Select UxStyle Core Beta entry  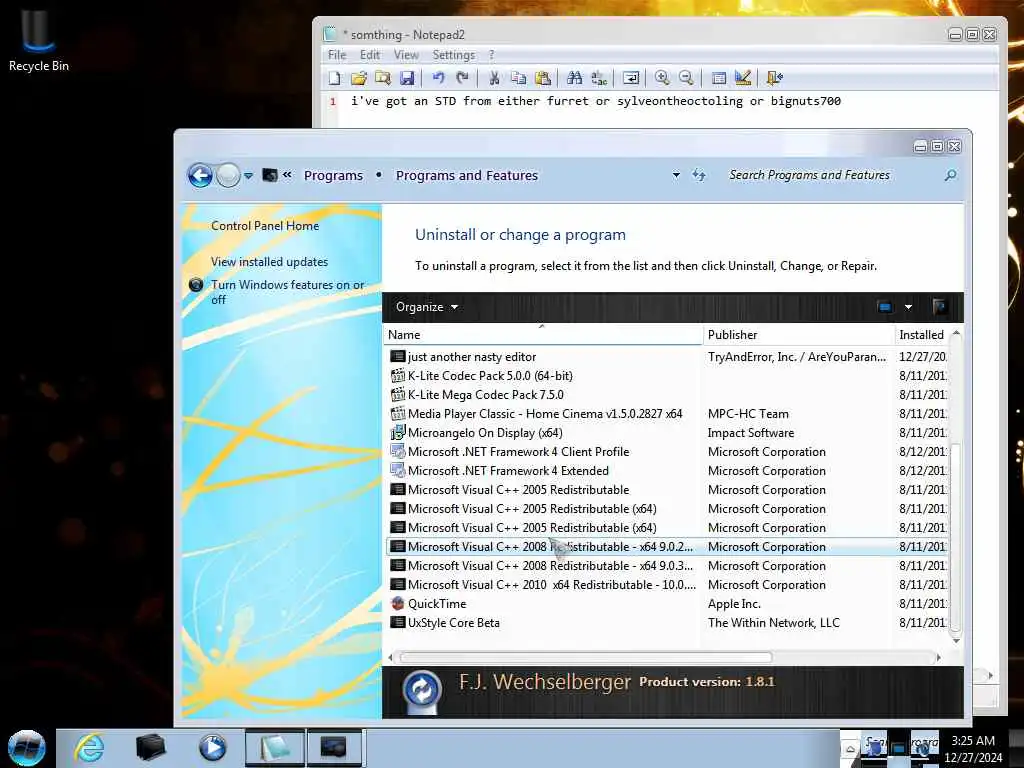(666, 623)
